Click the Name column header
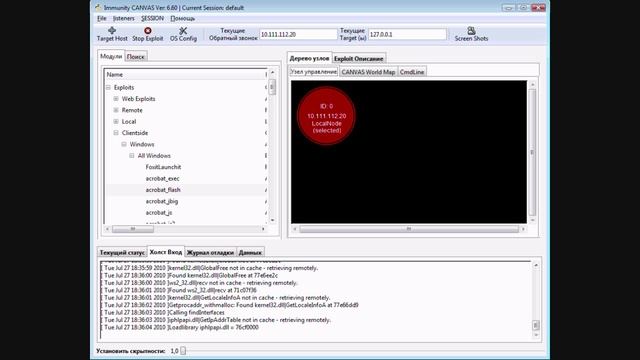640x360 pixels. [186, 74]
